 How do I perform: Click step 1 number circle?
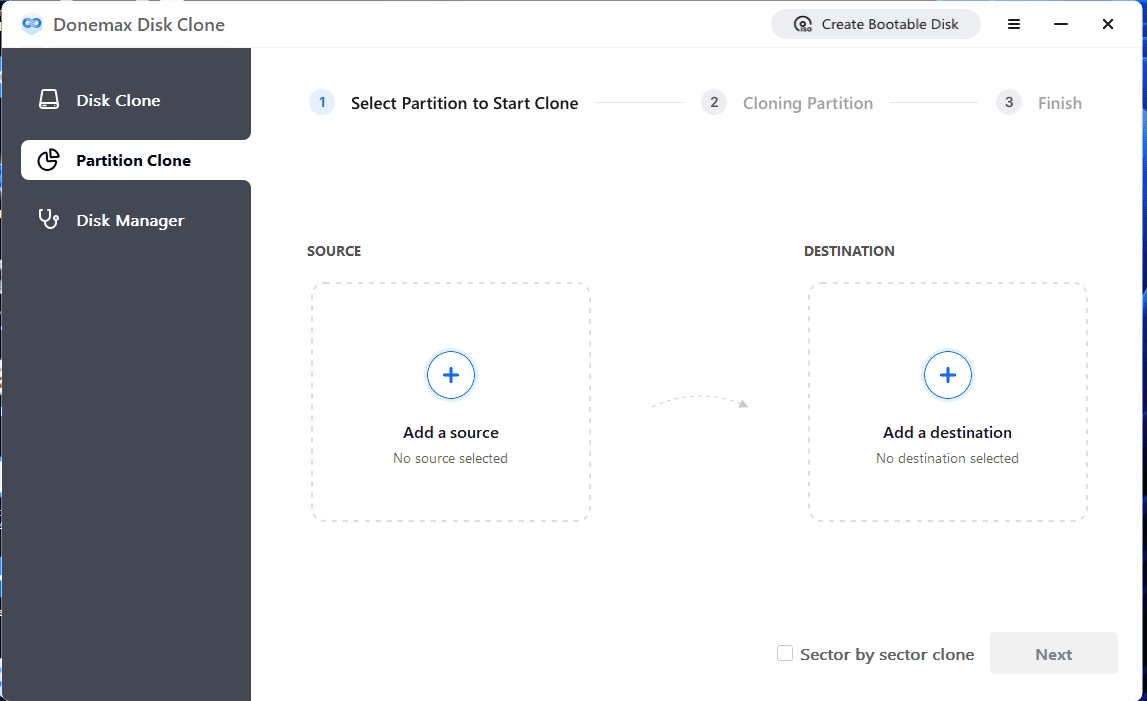point(322,102)
